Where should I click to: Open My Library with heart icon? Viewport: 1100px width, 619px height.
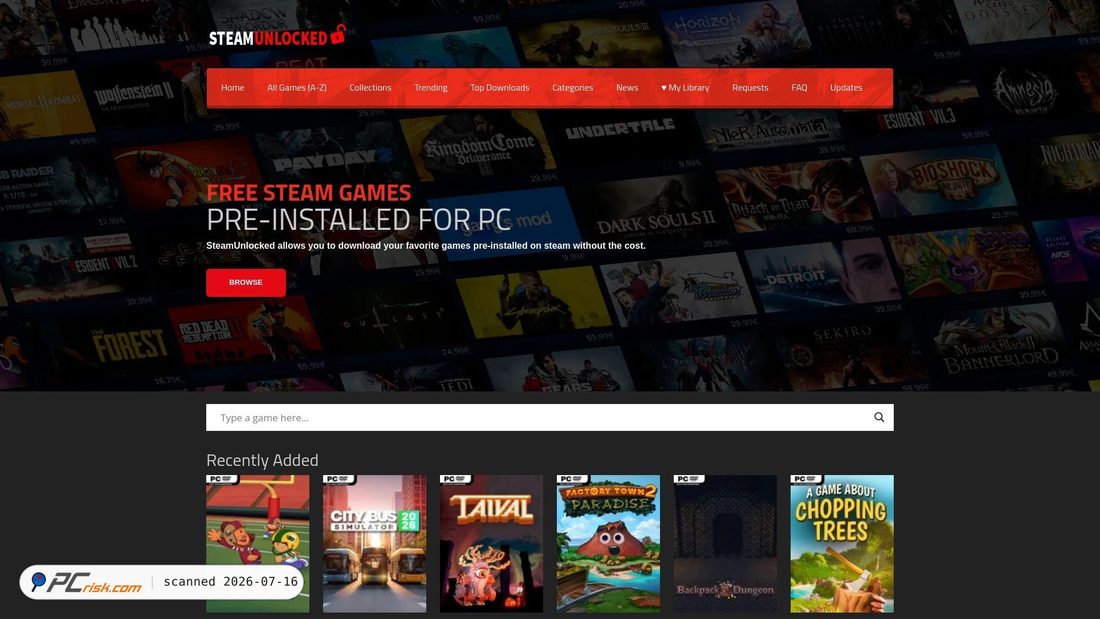(685, 88)
